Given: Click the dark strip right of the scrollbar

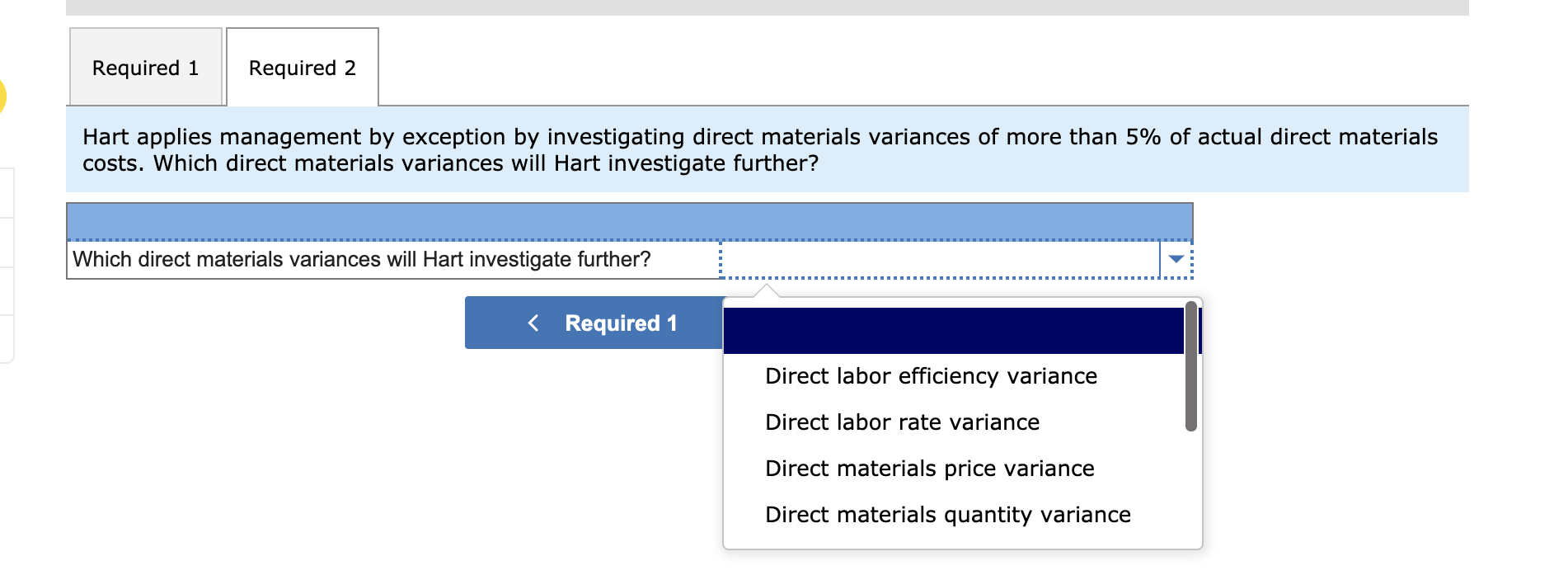Looking at the screenshot, I should 1199,330.
